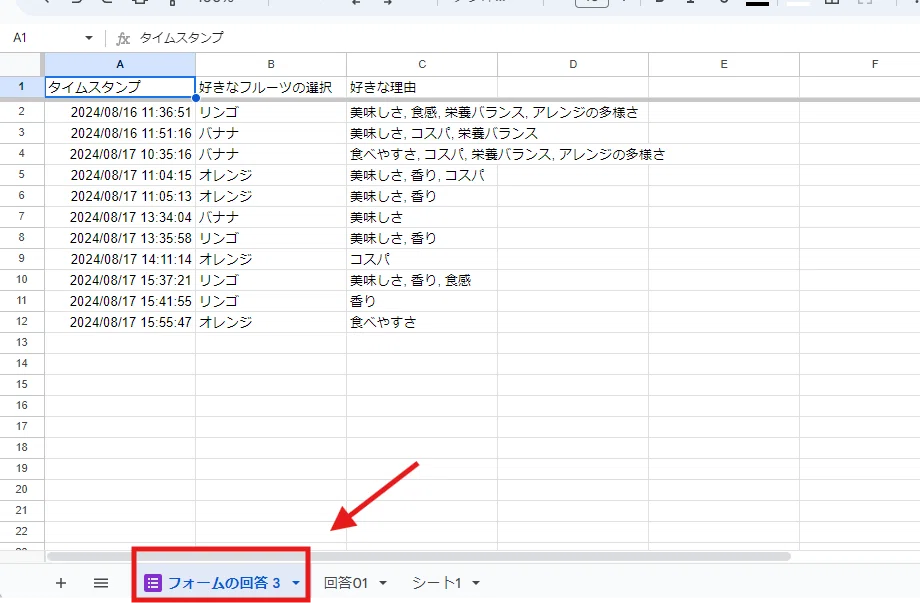Click timestamp 2024/08/17 11:04:15
The height and width of the screenshot is (603, 920).
click(x=120, y=175)
